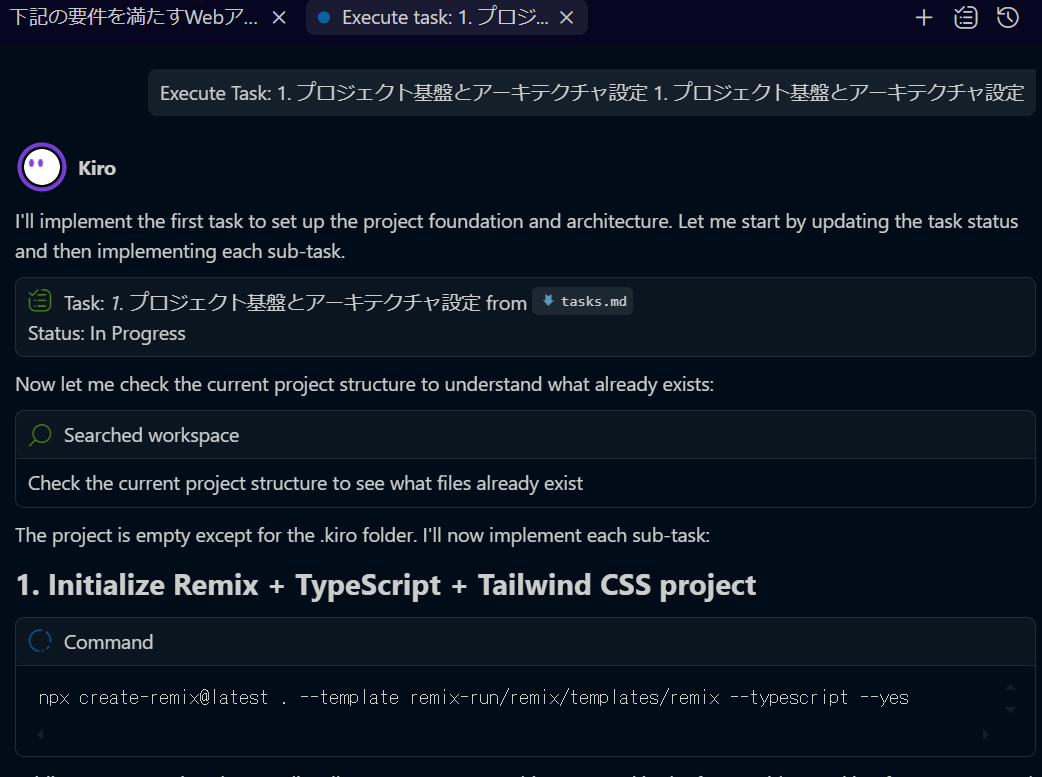Open chat history clock icon
Viewport: 1042px width, 777px height.
pos(1008,18)
